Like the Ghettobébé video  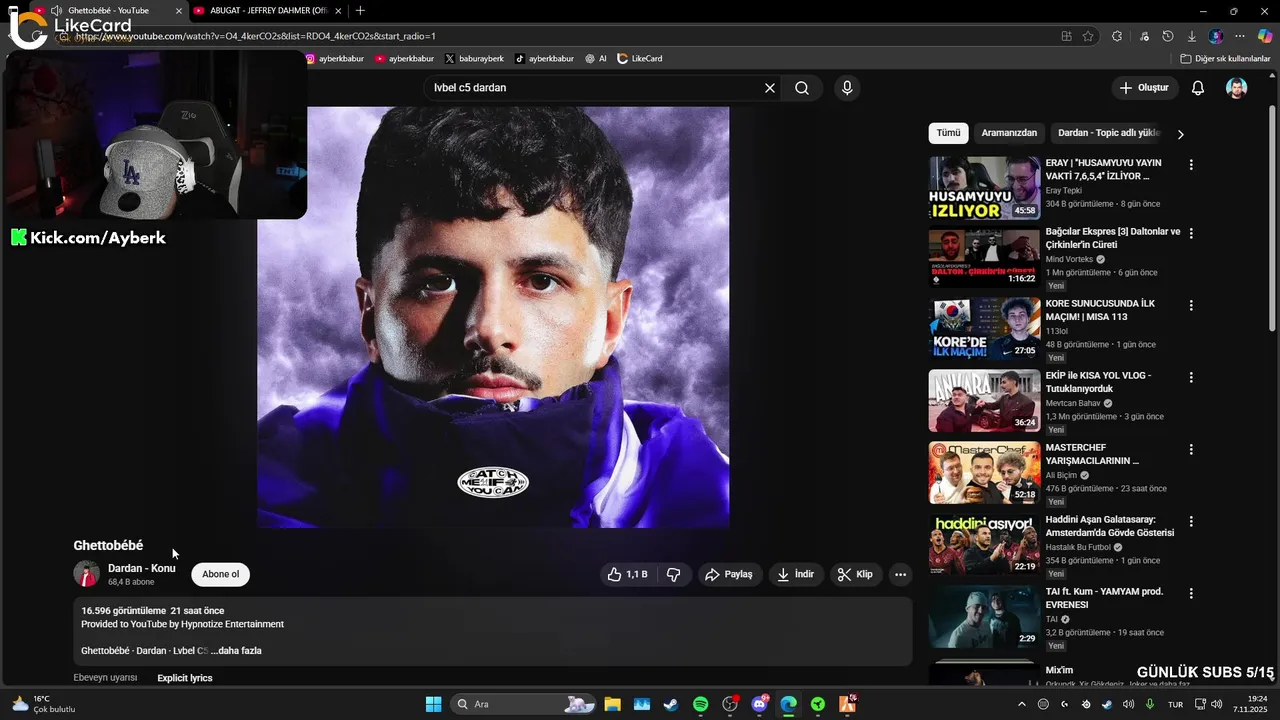point(628,574)
